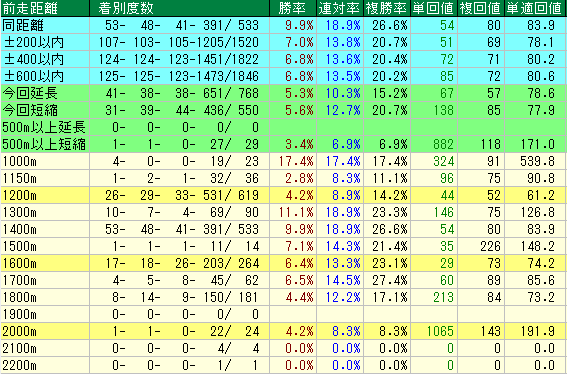The width and height of the screenshot is (567, 374).
Task: Select the 今回延長 row
Action: click(x=284, y=93)
